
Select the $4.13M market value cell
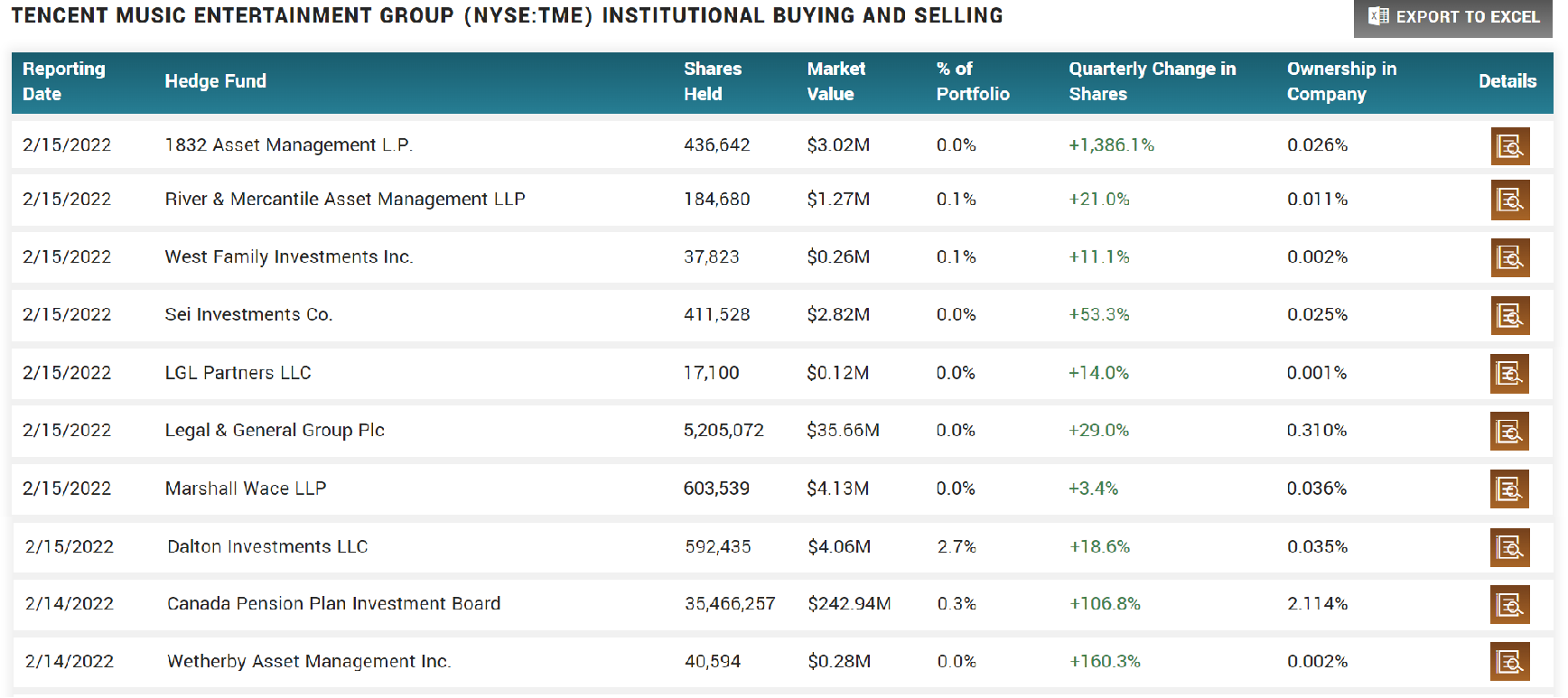pos(838,489)
